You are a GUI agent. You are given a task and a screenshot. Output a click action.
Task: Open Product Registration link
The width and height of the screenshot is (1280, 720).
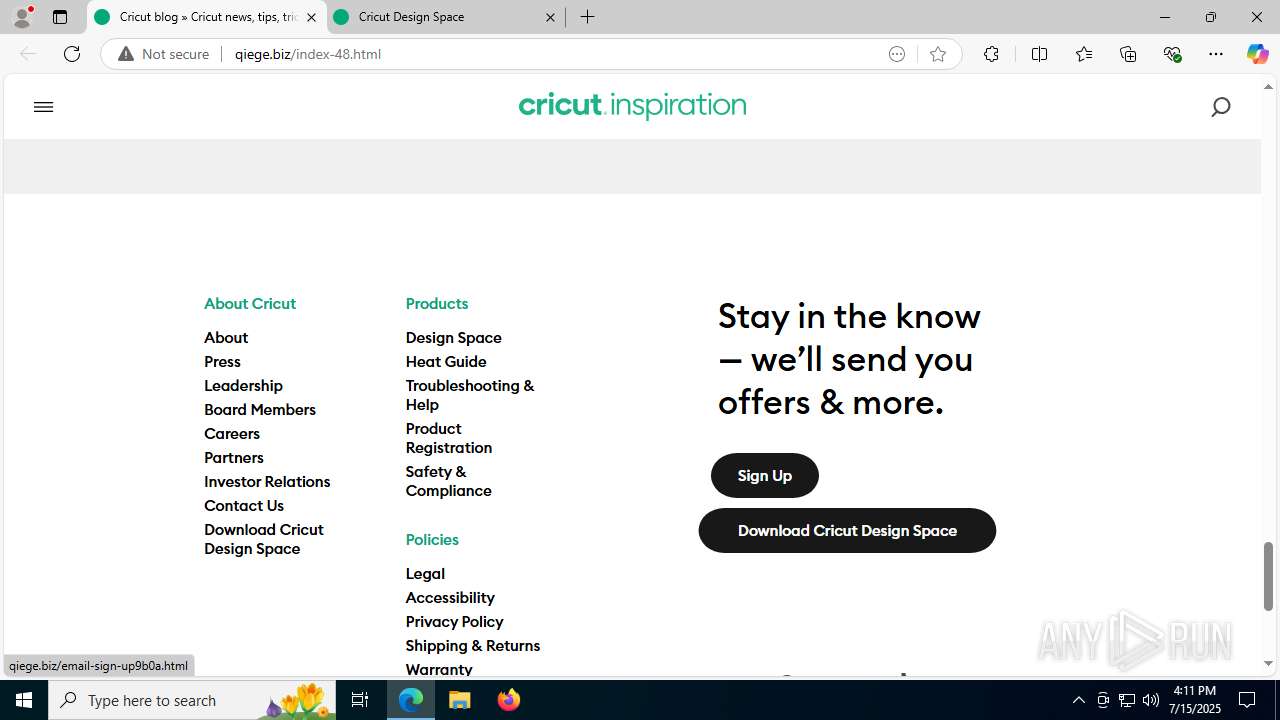click(x=449, y=438)
